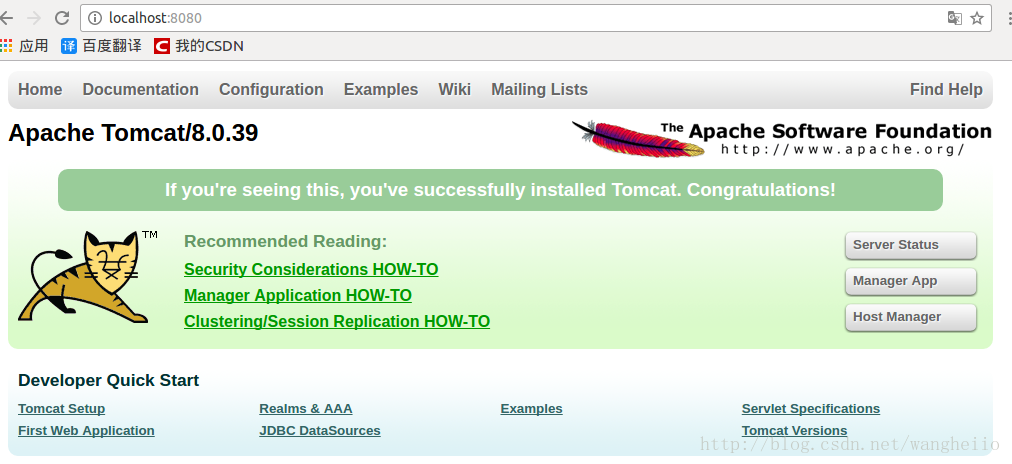
Task: Open Examples link under Developer Quick Start
Action: point(531,409)
